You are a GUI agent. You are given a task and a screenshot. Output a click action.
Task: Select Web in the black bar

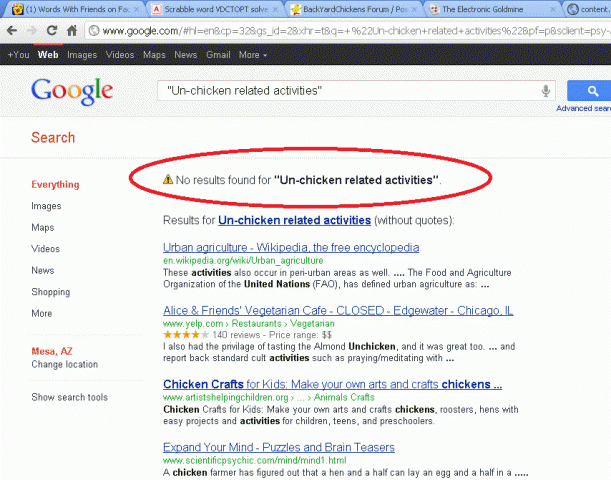coord(48,55)
